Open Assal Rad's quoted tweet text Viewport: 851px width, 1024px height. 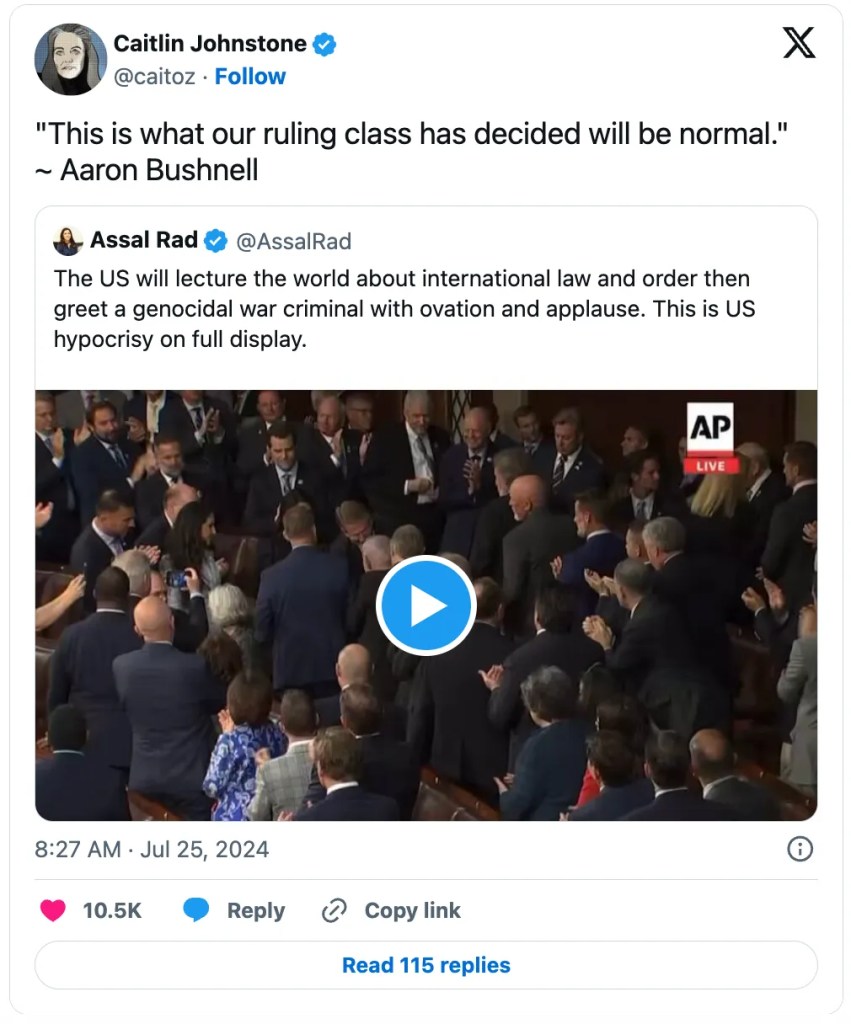[x=400, y=308]
